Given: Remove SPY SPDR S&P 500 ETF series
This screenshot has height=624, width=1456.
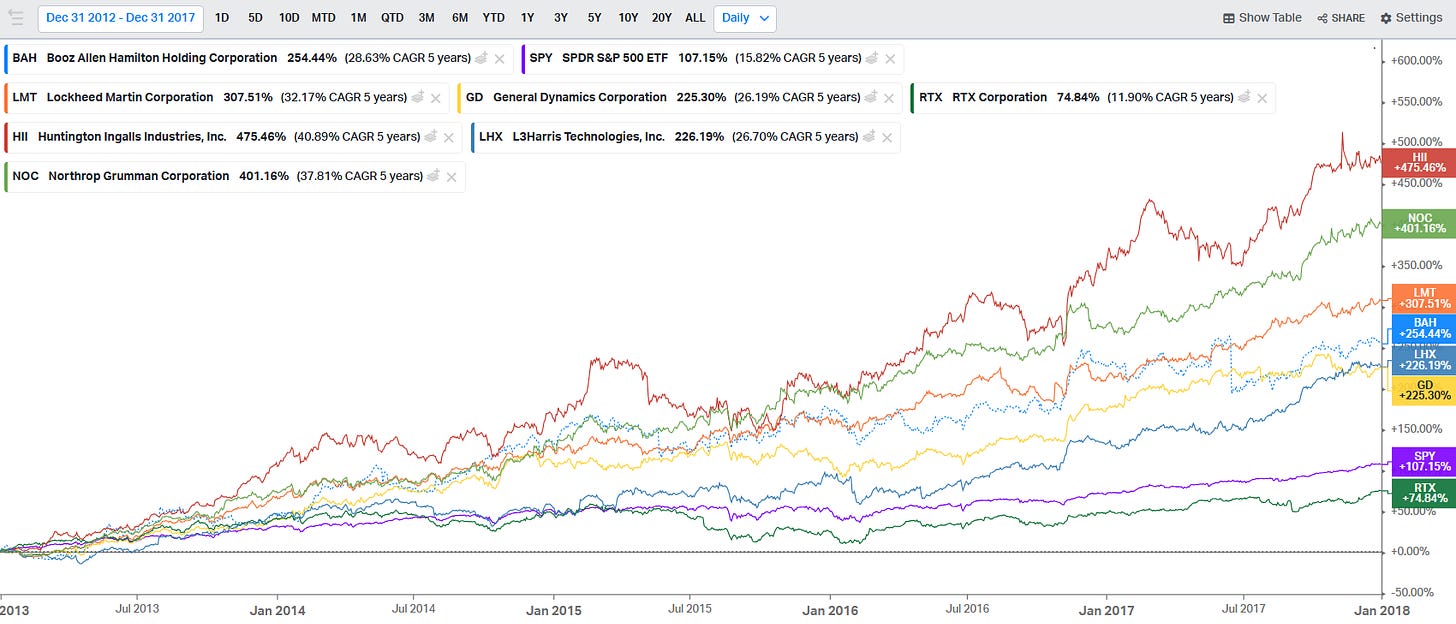Looking at the screenshot, I should 889,59.
